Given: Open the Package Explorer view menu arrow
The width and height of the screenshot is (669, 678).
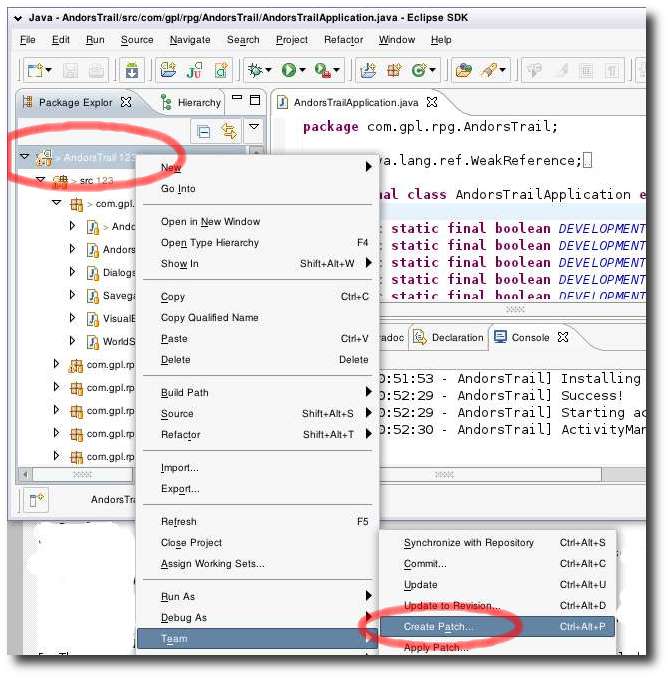Looking at the screenshot, I should click(x=254, y=130).
